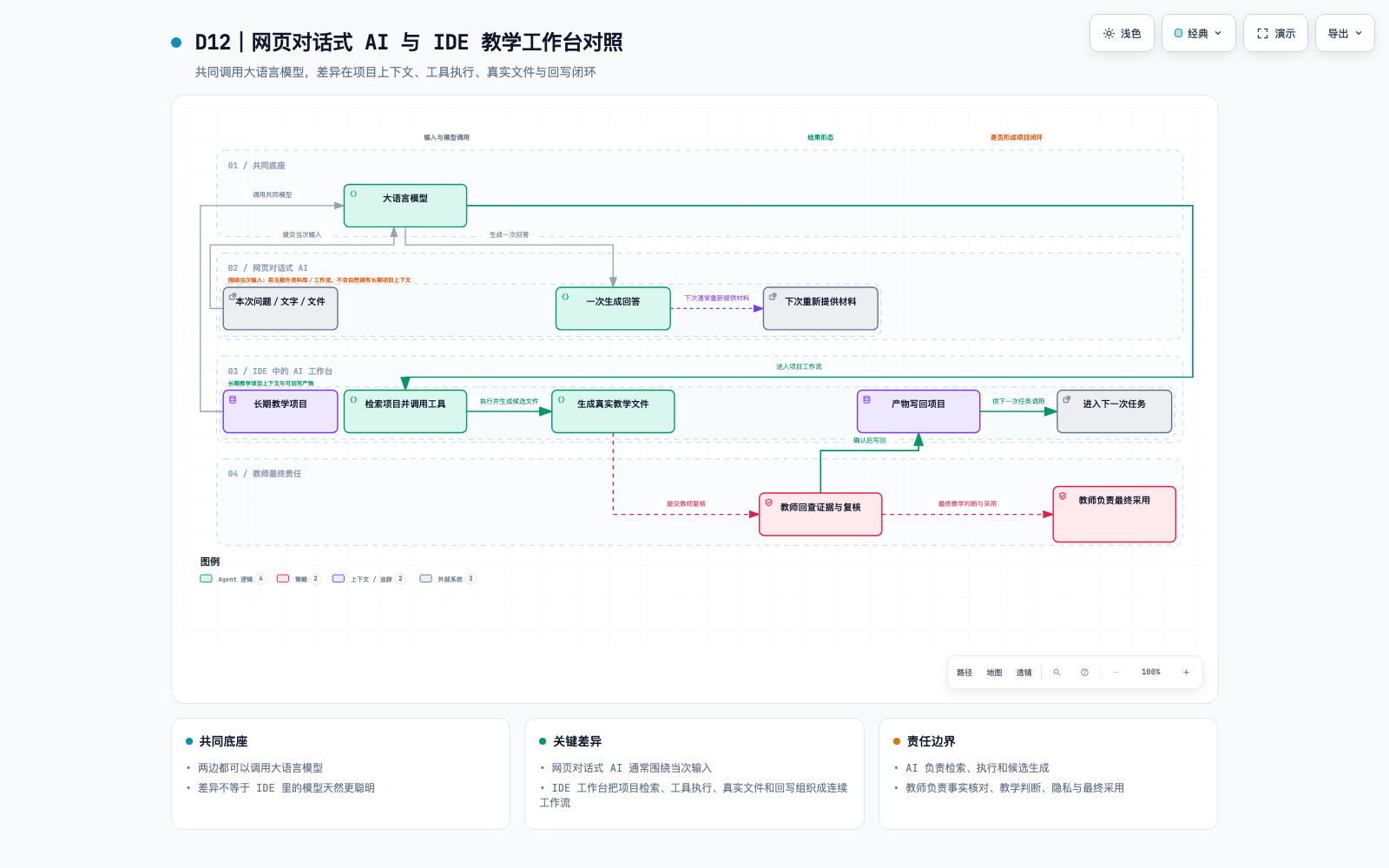Click the search magnifier icon
The height and width of the screenshot is (868, 1389).
pyautogui.click(x=1057, y=673)
